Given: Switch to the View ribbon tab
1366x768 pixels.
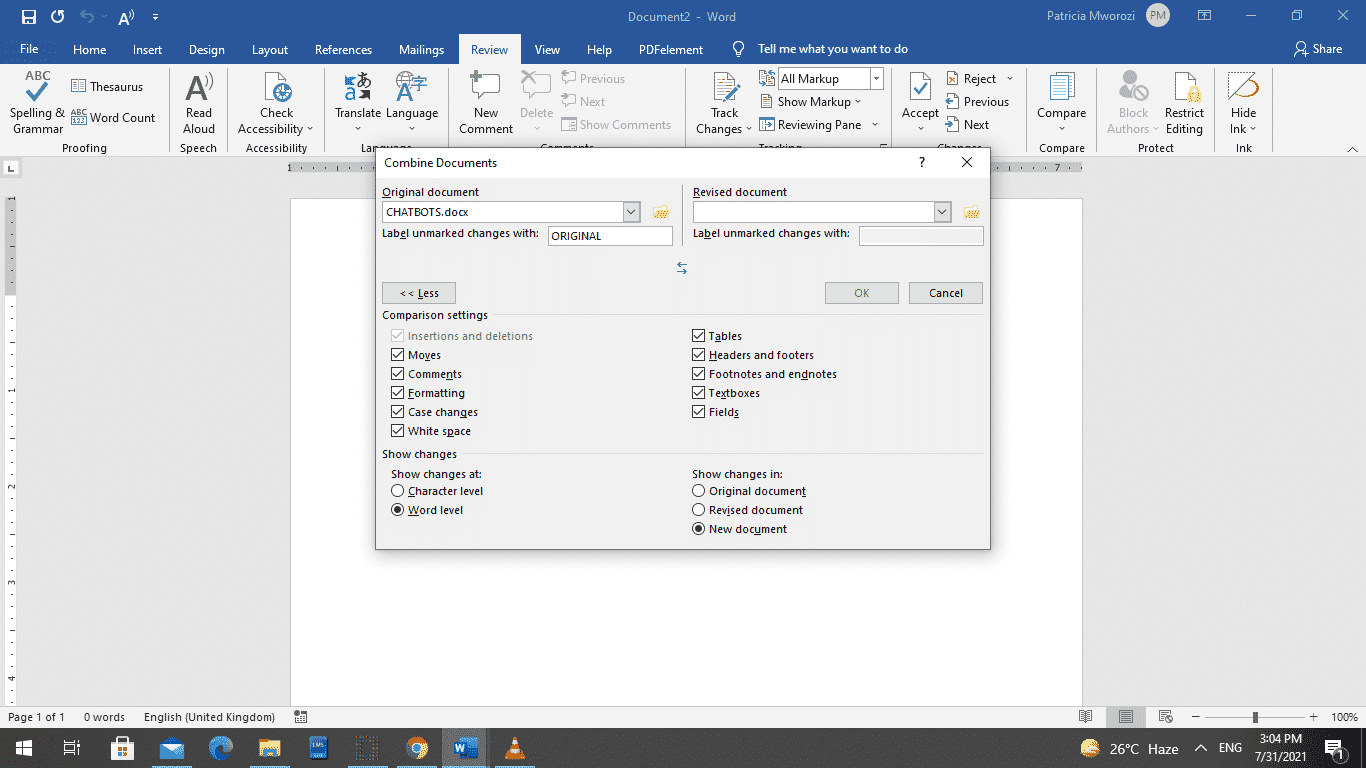Looking at the screenshot, I should pos(547,48).
